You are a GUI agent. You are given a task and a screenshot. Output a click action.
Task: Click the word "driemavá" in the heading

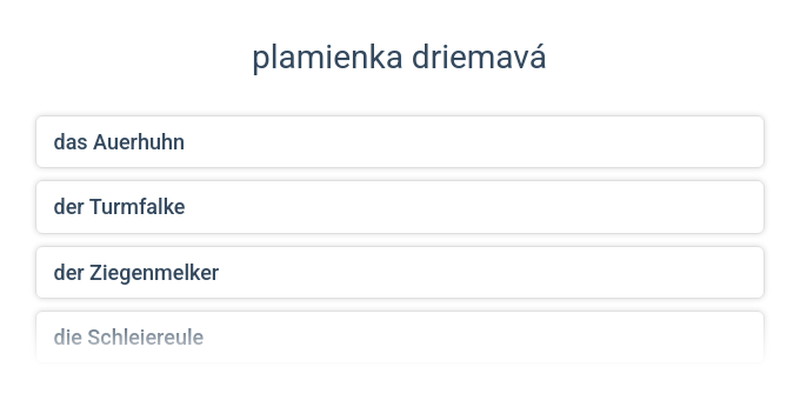(x=479, y=57)
